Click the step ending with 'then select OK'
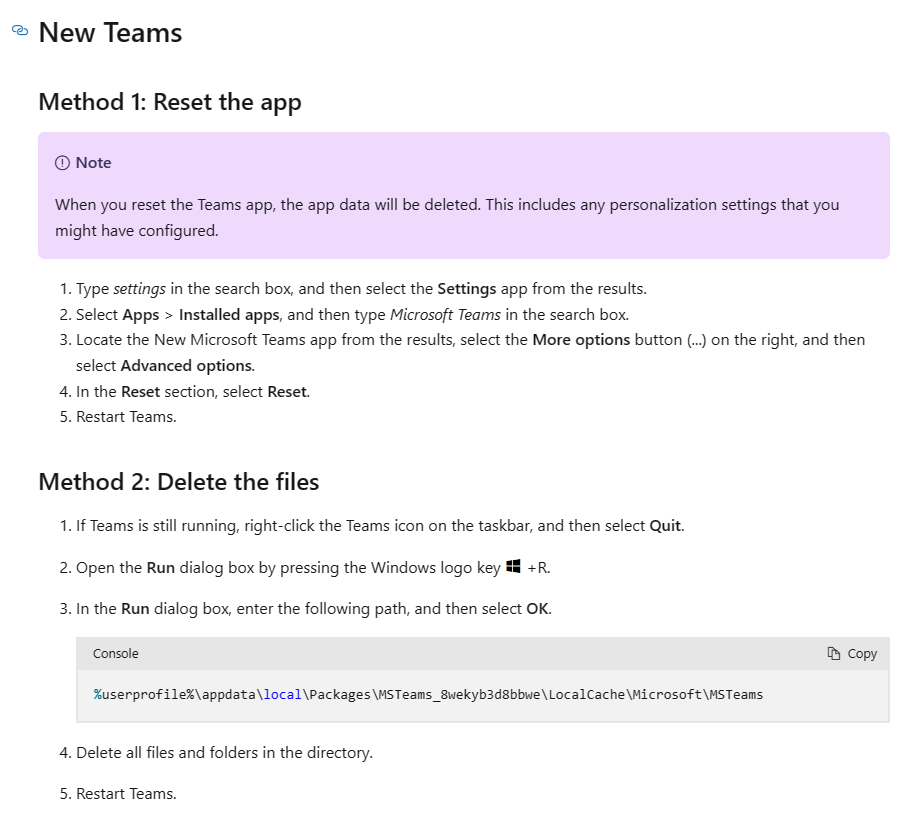 tap(313, 609)
